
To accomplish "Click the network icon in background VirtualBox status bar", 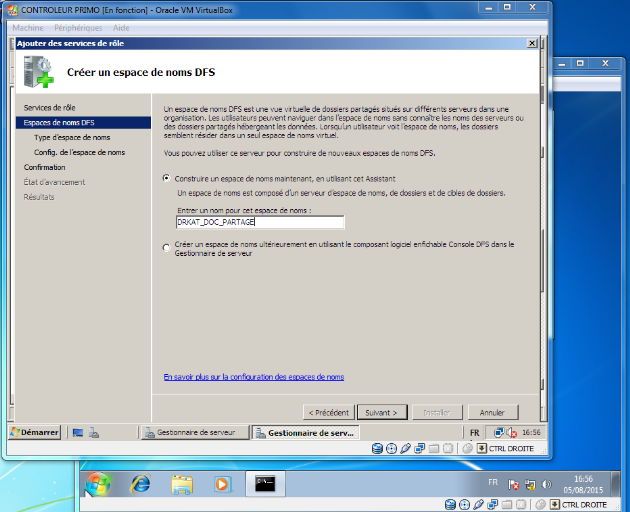I will 493,505.
